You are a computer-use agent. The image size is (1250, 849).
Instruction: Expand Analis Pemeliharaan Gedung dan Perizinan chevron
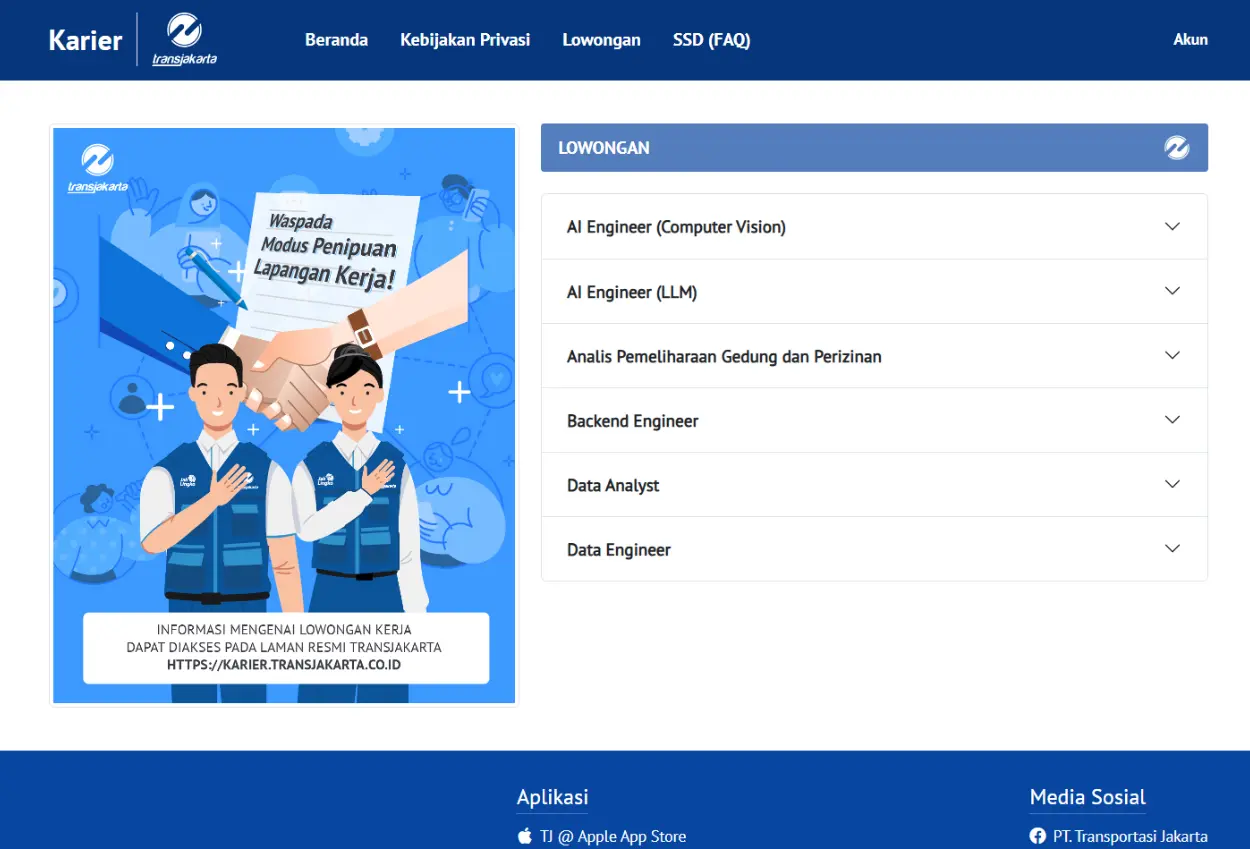pos(1173,355)
